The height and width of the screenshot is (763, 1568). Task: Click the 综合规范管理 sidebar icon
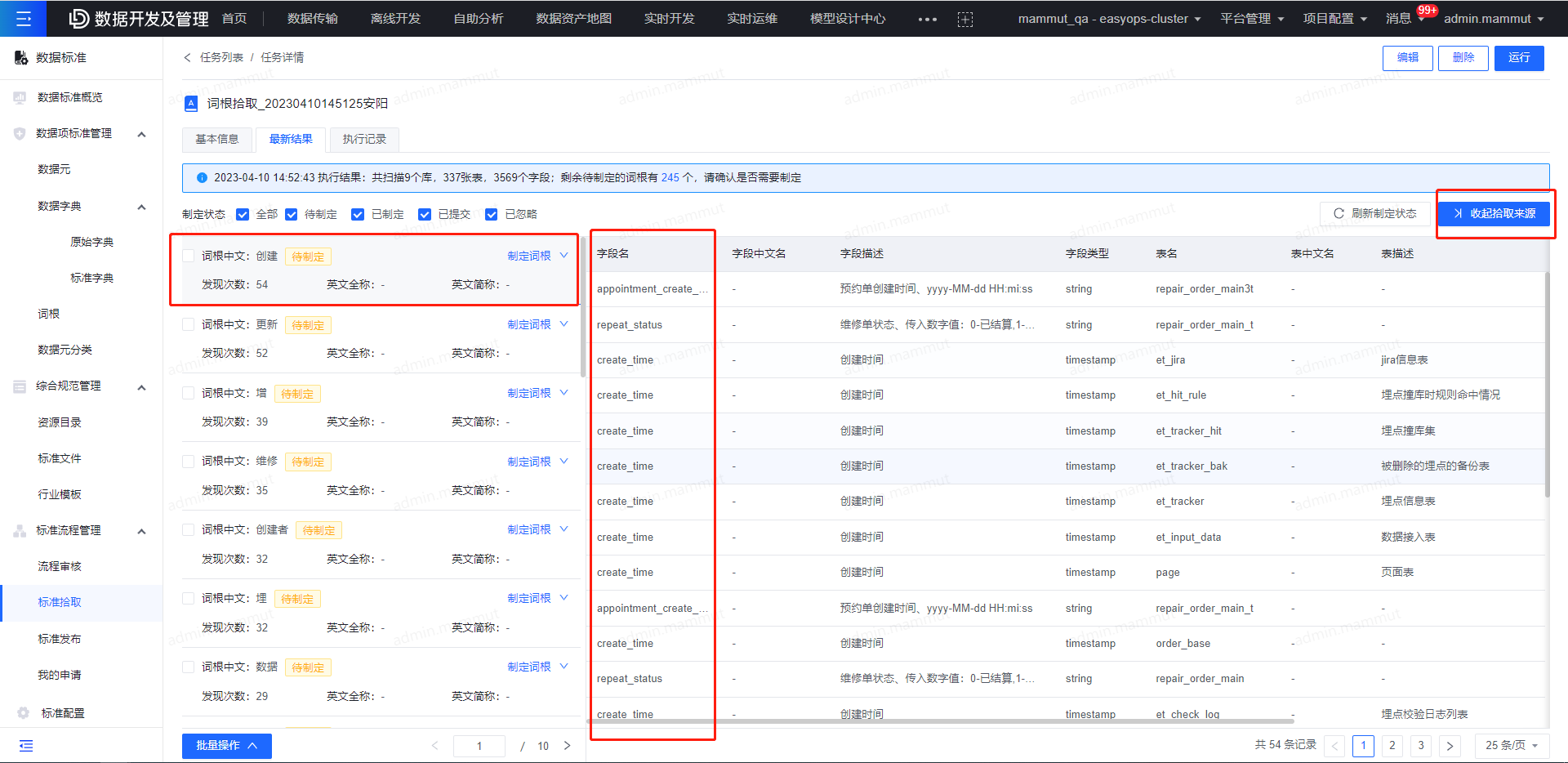20,386
